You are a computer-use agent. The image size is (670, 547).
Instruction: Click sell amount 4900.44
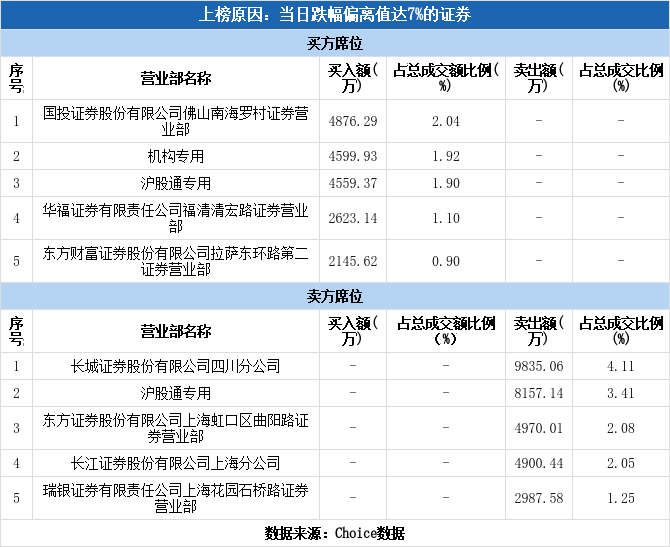[539, 463]
